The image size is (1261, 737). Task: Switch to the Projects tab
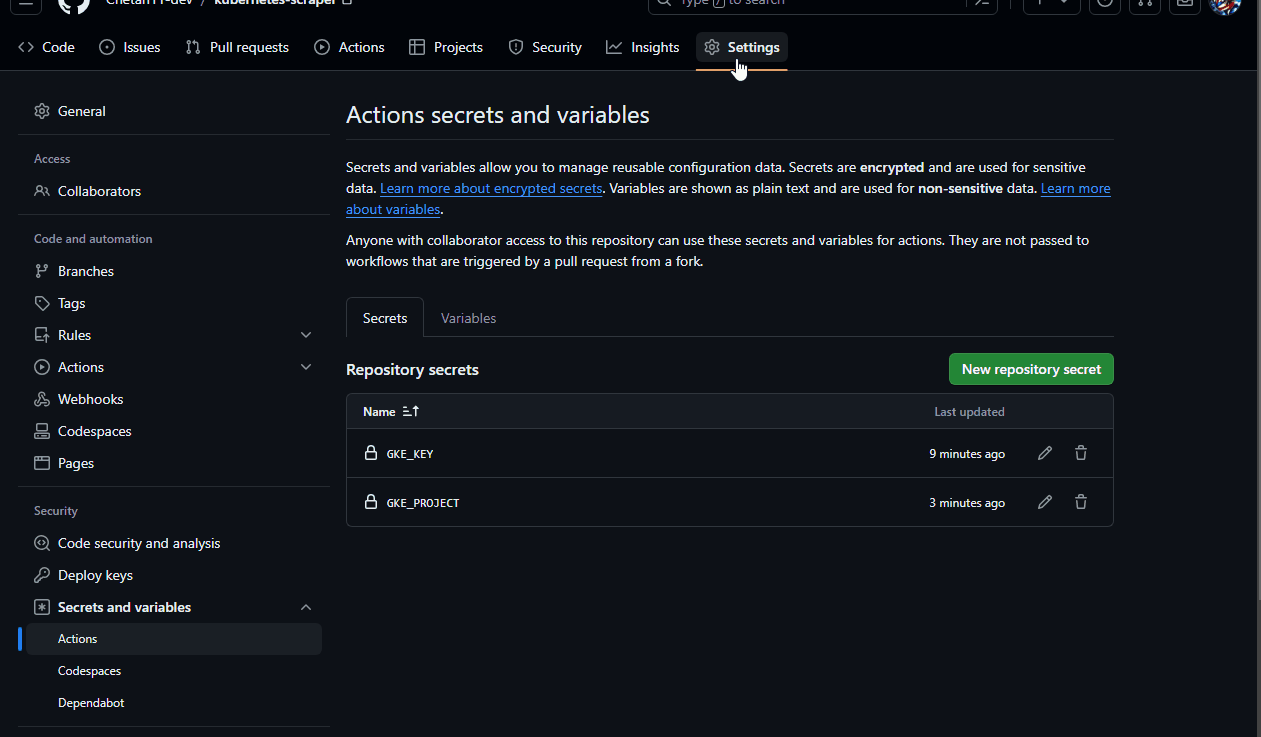coord(446,47)
